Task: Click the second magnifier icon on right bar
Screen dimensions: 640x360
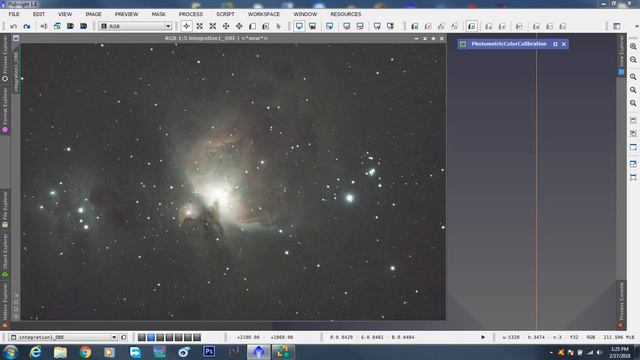Action: tap(633, 60)
